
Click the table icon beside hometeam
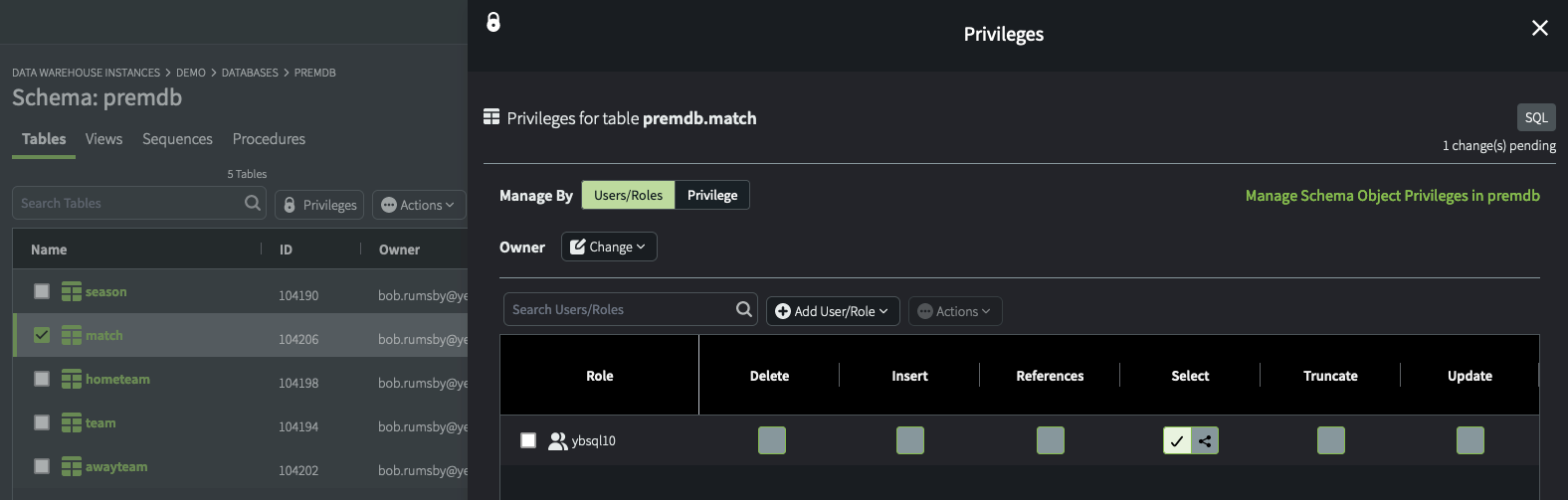click(72, 379)
